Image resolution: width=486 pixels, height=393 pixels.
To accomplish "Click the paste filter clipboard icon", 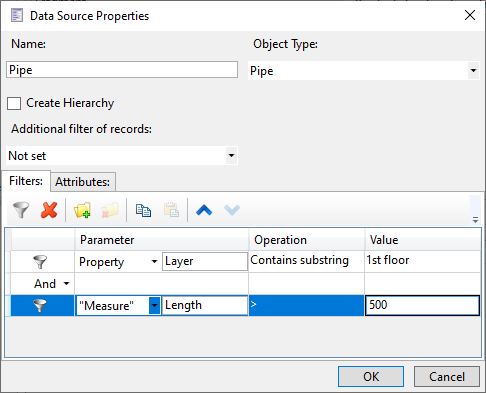I will pos(171,210).
